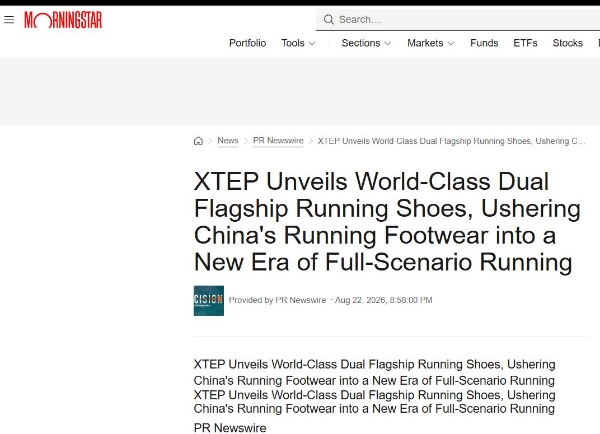Expand the Sections dropdown
This screenshot has height=434, width=600.
pos(366,43)
